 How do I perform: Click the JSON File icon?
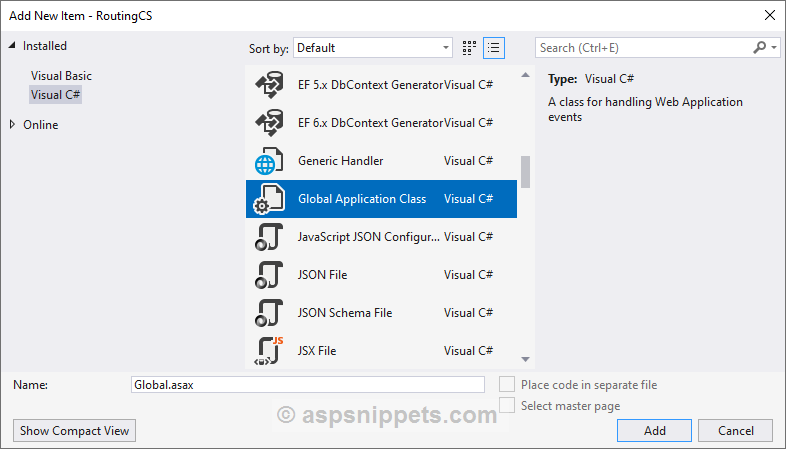(x=269, y=275)
